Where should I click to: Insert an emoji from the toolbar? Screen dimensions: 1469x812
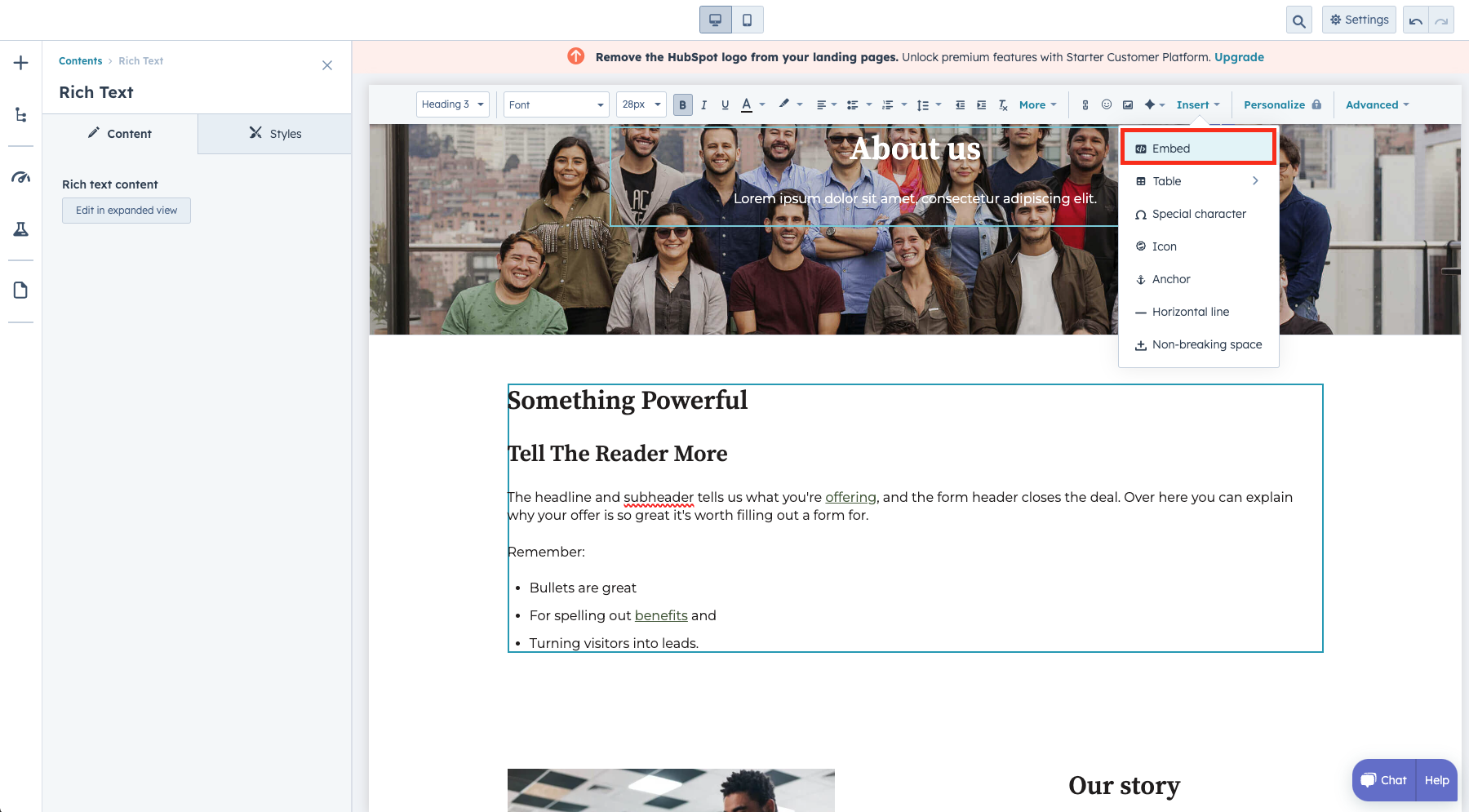(x=1107, y=104)
